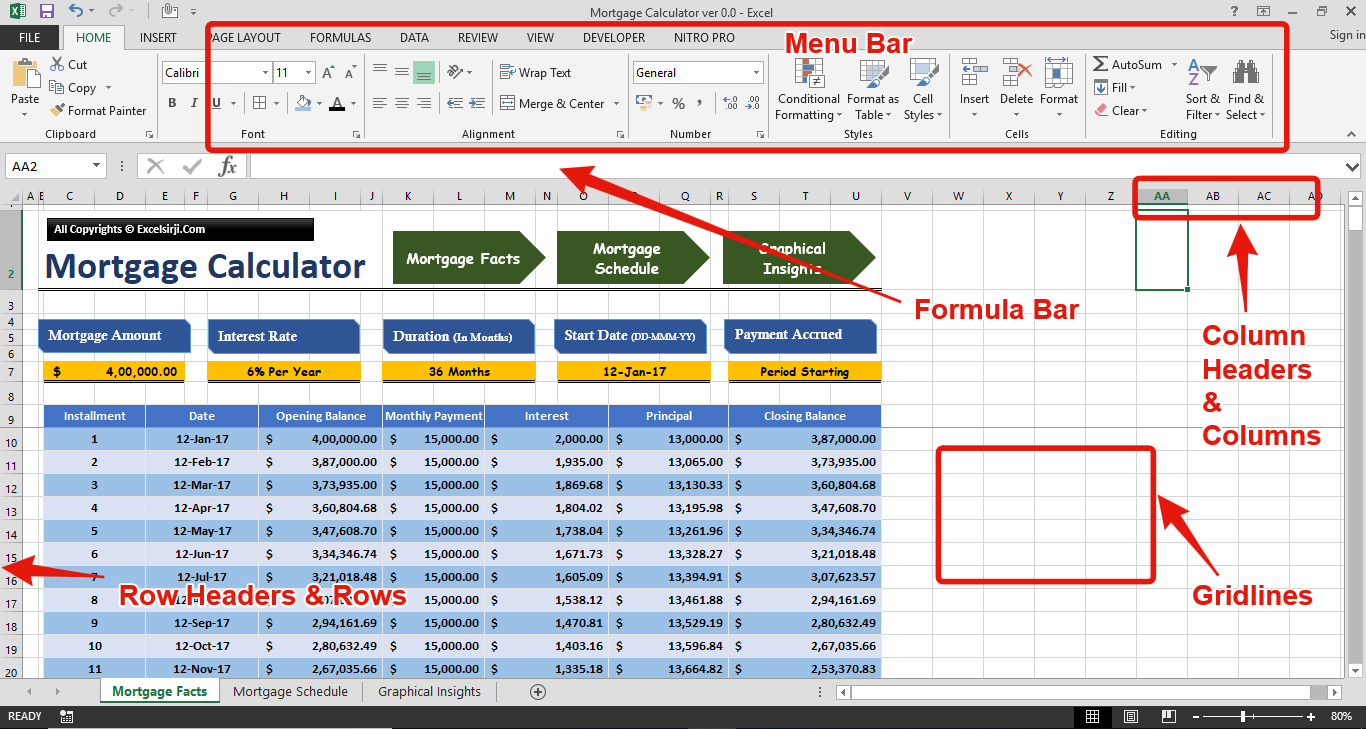Screen dimensions: 1366x729
Task: Switch to Page Break Preview icon
Action: tap(1167, 716)
